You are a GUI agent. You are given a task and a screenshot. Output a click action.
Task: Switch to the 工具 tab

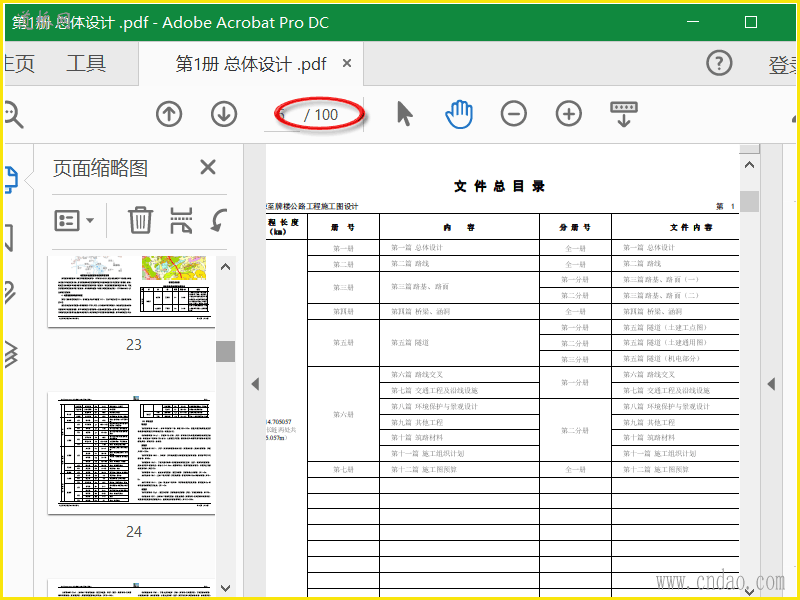(86, 64)
